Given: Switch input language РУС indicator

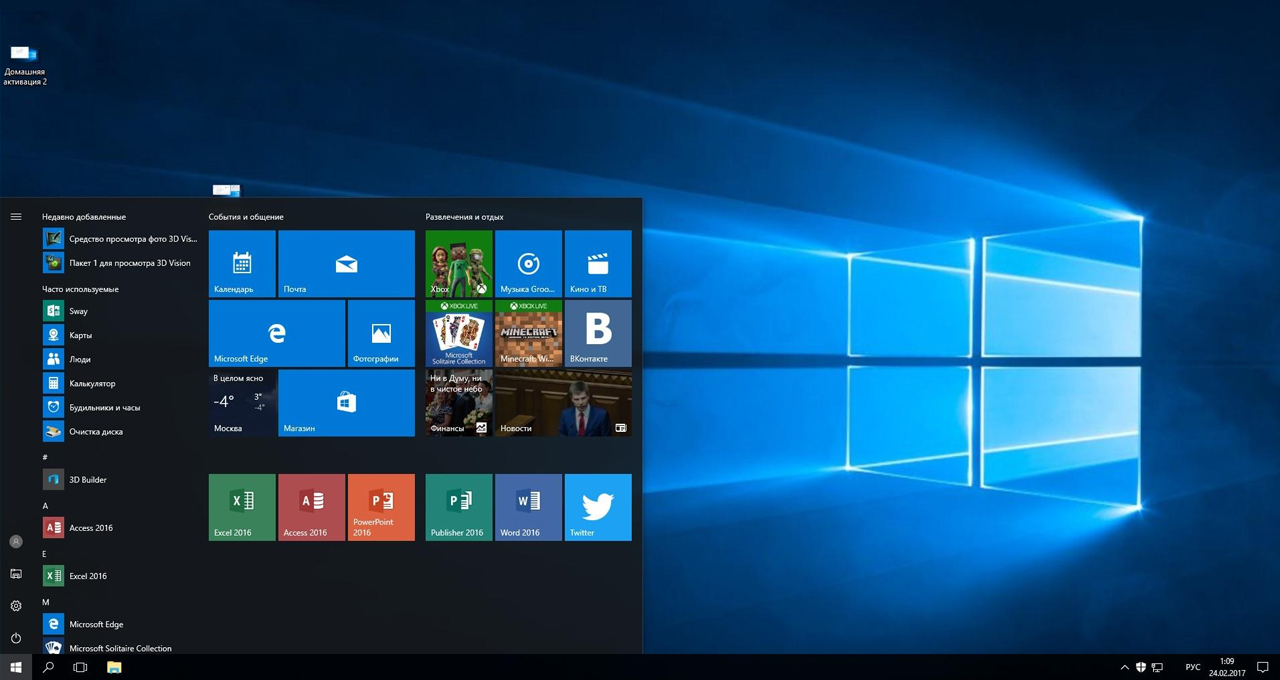Looking at the screenshot, I should tap(1193, 667).
